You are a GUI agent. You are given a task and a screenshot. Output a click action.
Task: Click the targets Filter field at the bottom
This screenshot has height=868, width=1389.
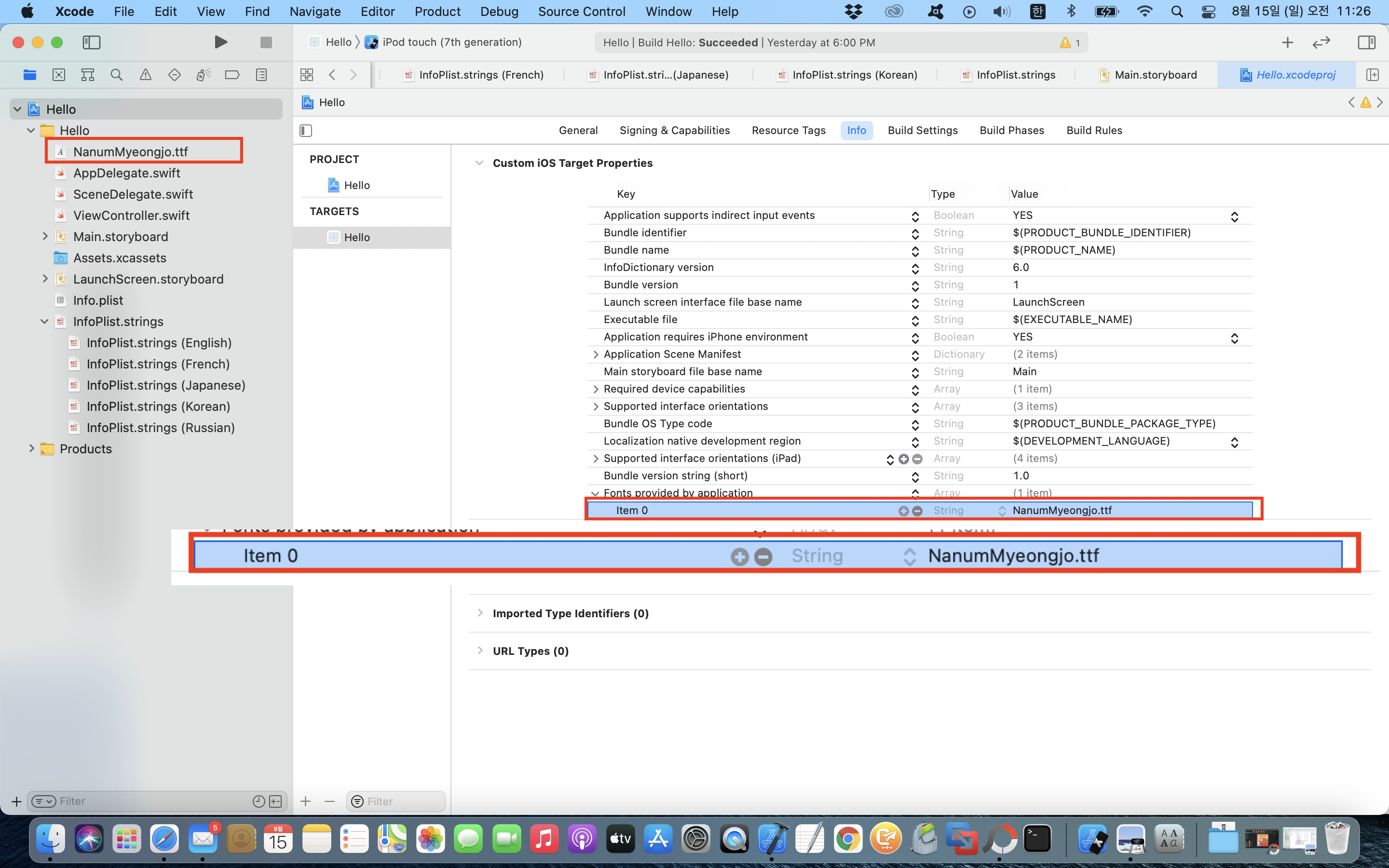tap(402, 801)
